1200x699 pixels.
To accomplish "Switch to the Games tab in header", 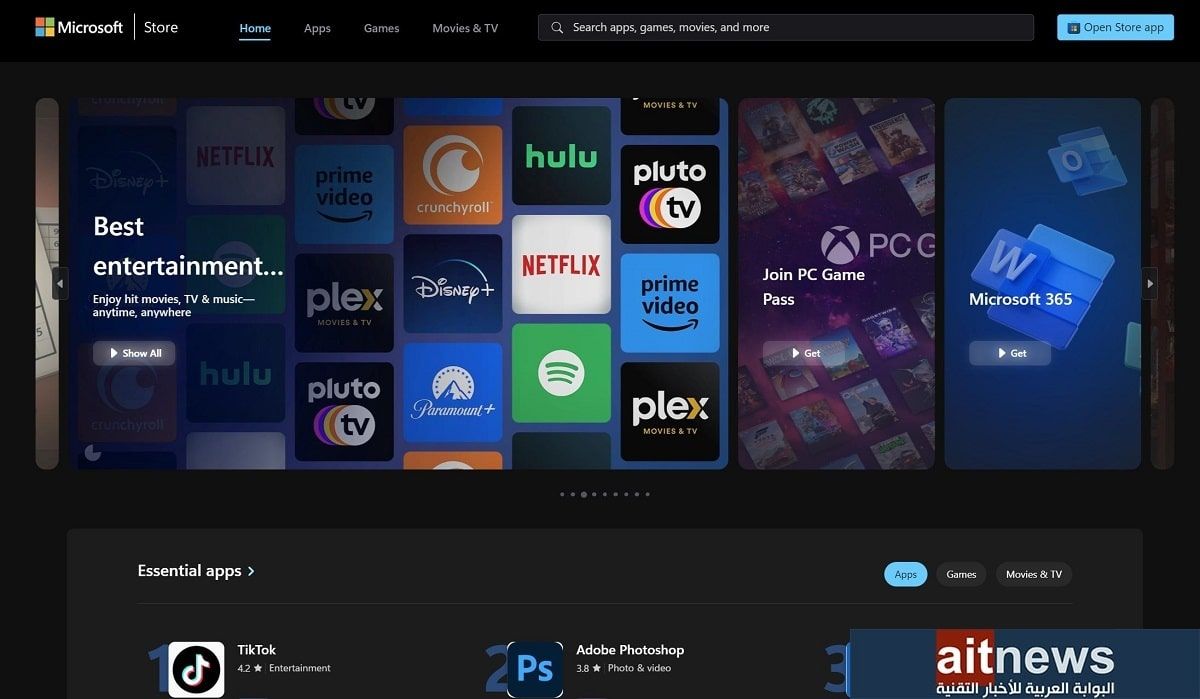I will pos(381,28).
